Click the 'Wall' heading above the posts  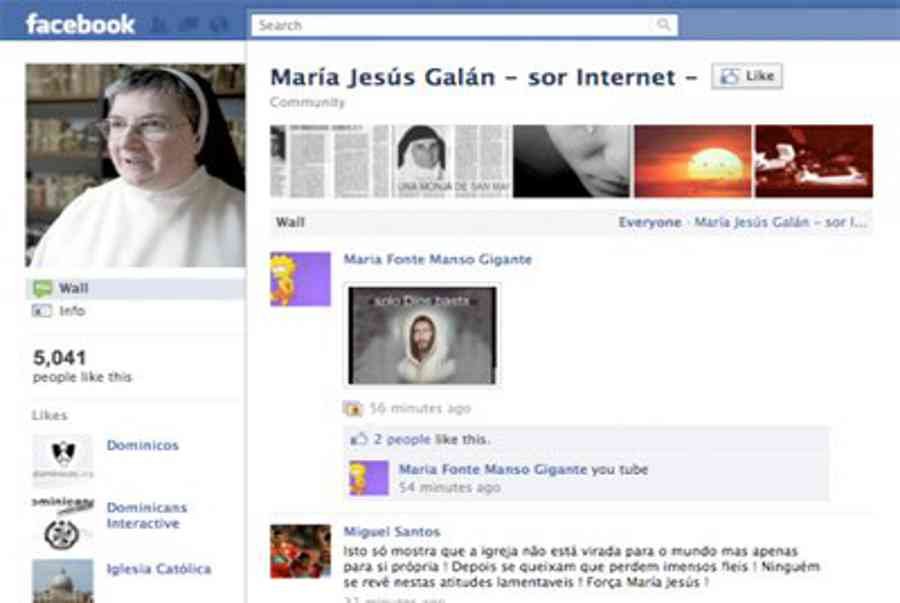tap(290, 223)
